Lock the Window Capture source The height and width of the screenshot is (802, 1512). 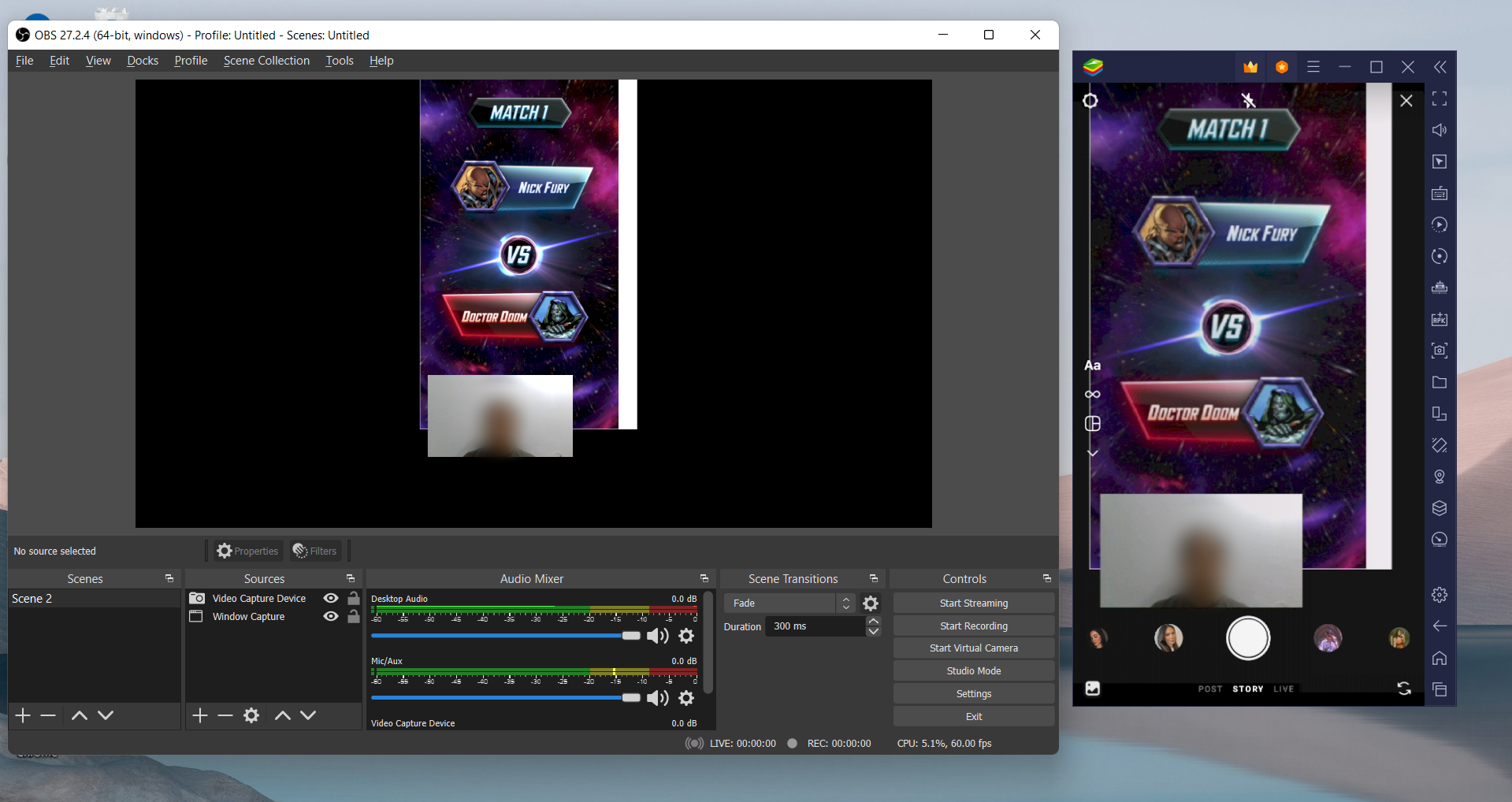[x=353, y=617]
